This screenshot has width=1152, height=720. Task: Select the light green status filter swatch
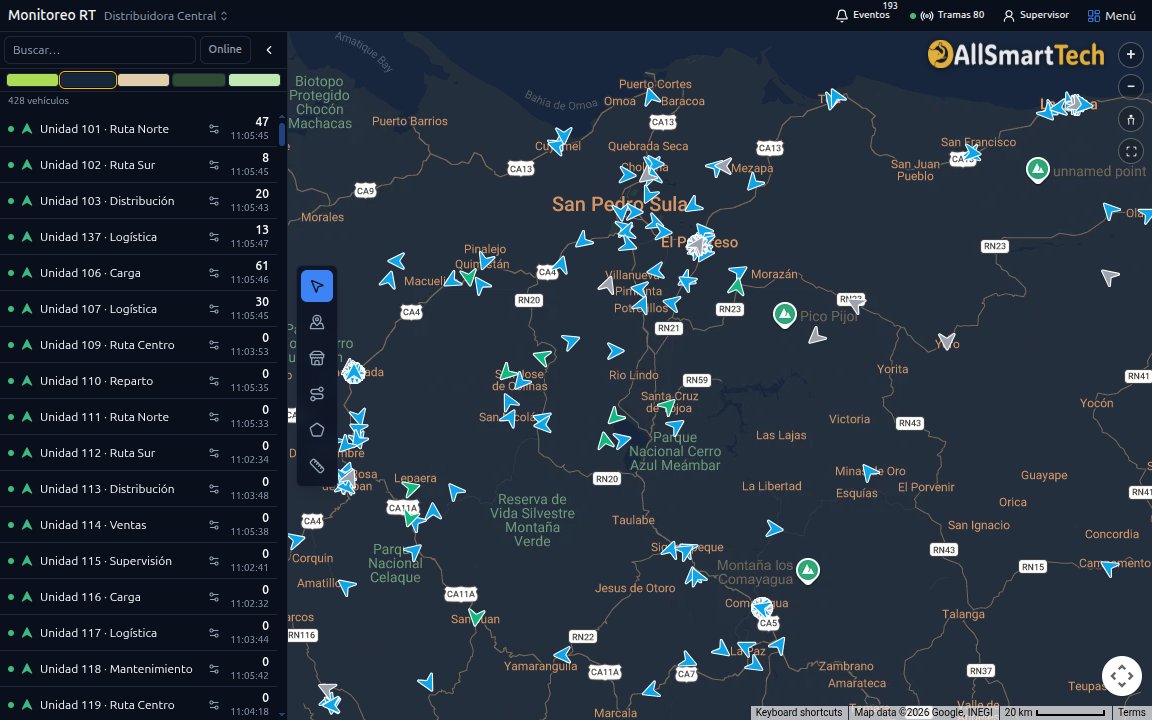tap(254, 79)
